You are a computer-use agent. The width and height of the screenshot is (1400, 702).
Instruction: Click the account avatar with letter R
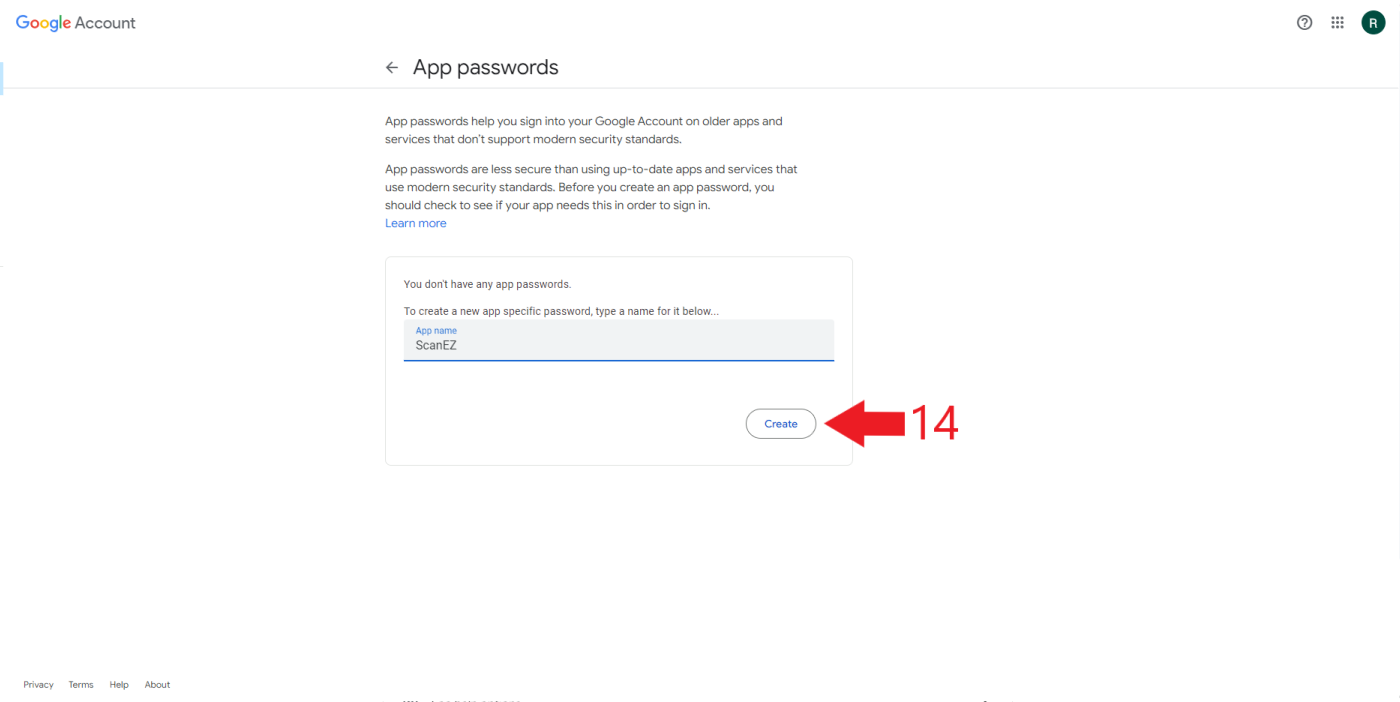(x=1373, y=23)
